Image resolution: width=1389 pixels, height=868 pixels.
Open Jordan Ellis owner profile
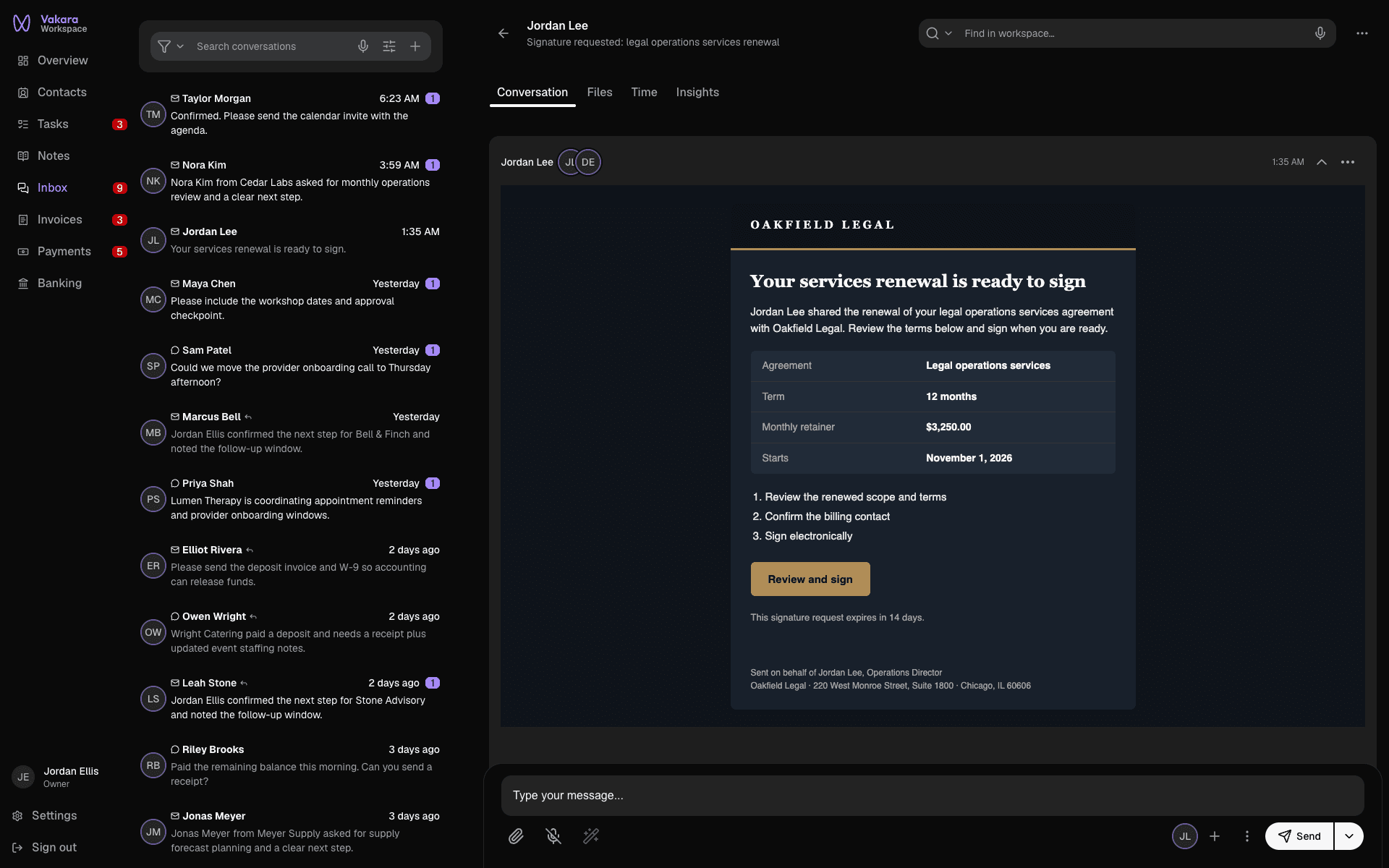pyautogui.click(x=56, y=777)
